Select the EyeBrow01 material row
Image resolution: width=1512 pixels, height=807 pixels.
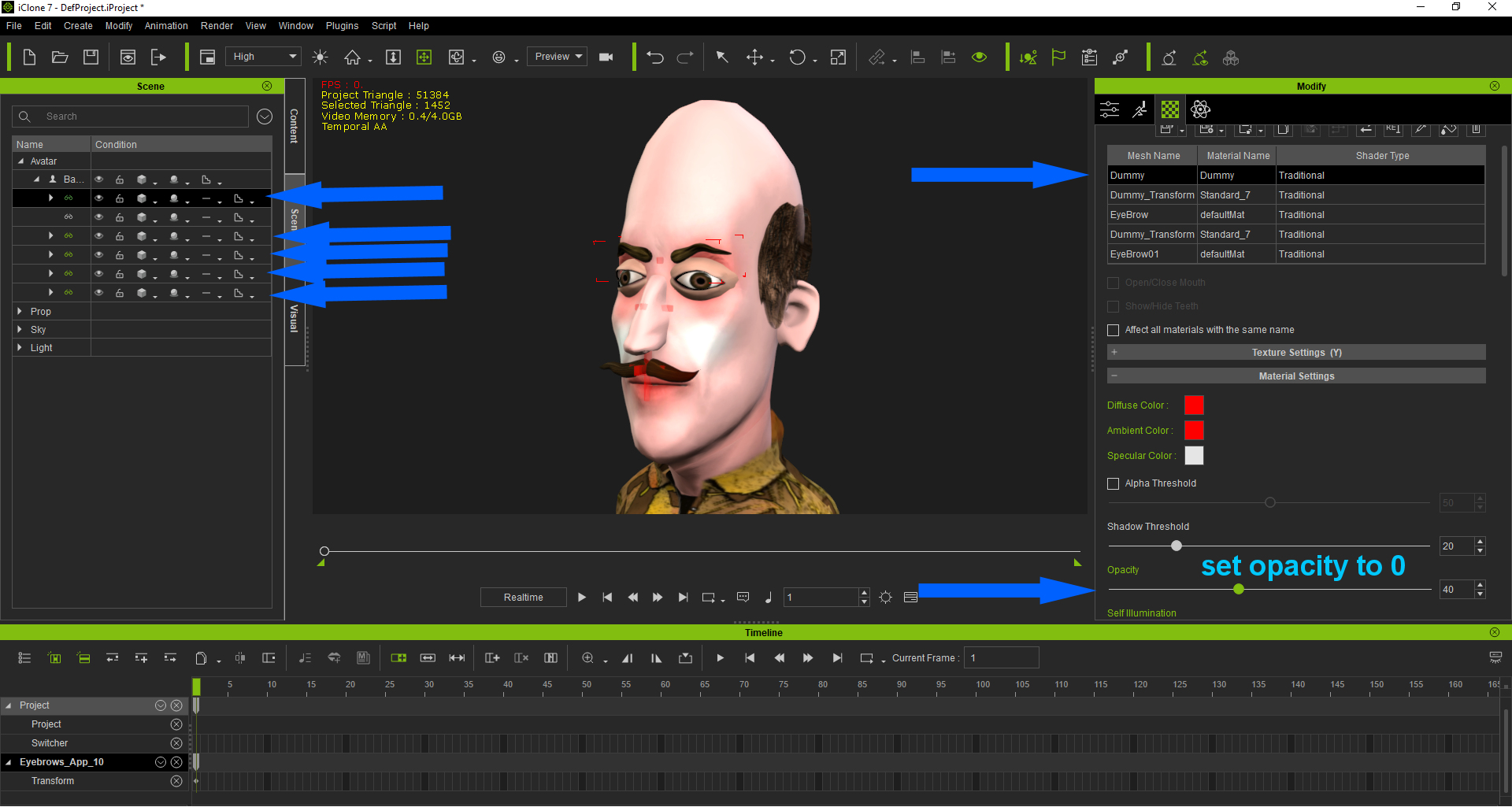click(1296, 254)
